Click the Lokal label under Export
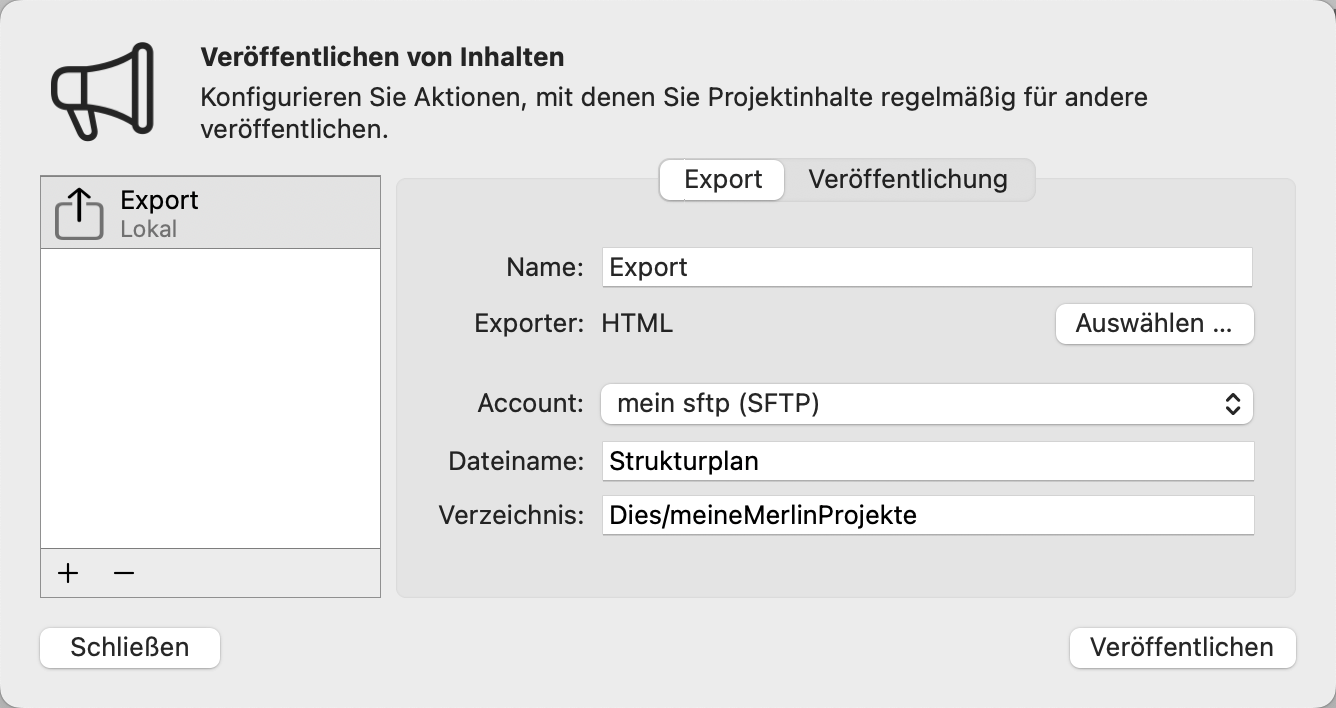The width and height of the screenshot is (1336, 708). pos(146,228)
